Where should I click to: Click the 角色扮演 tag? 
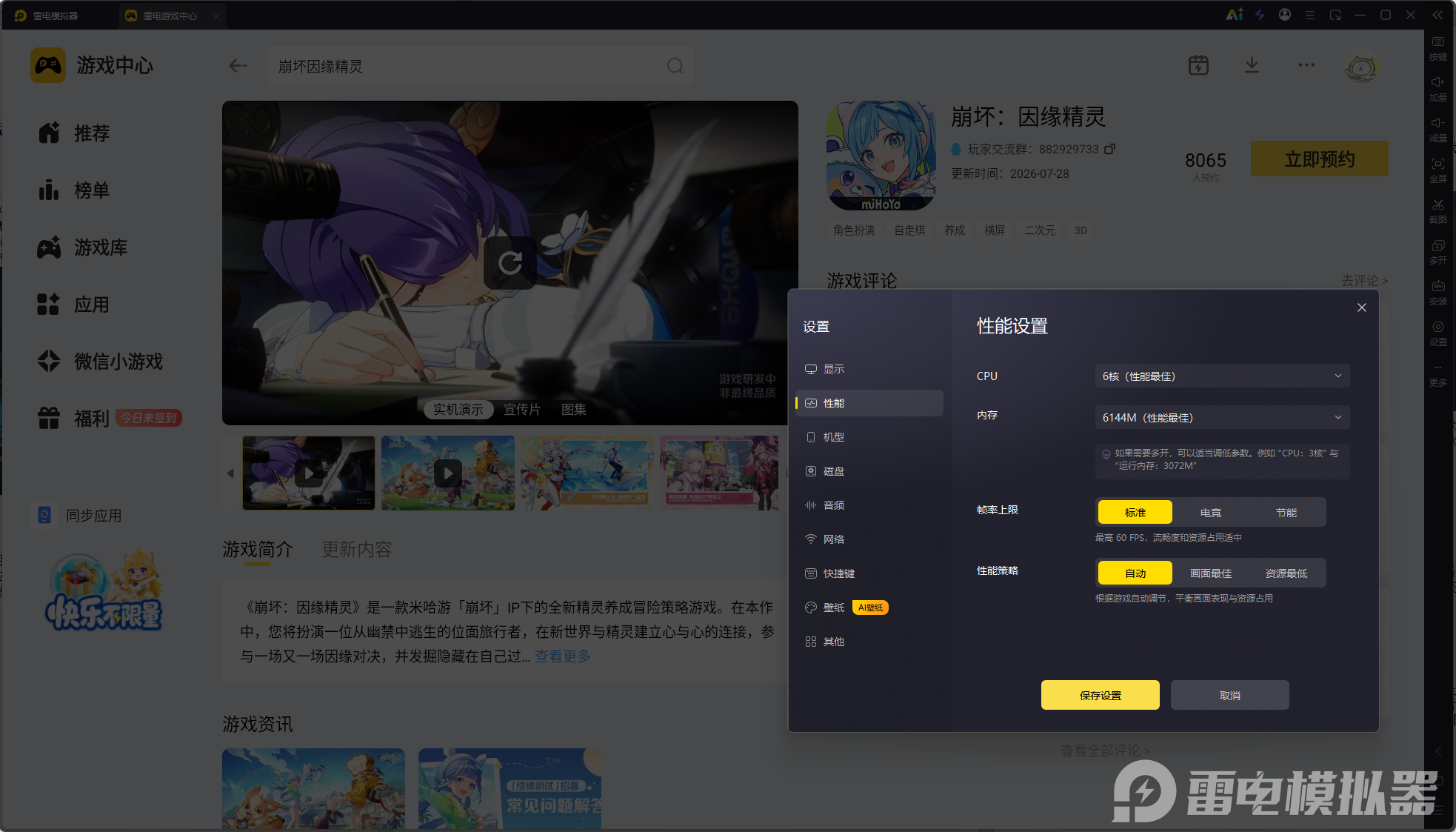pos(854,230)
